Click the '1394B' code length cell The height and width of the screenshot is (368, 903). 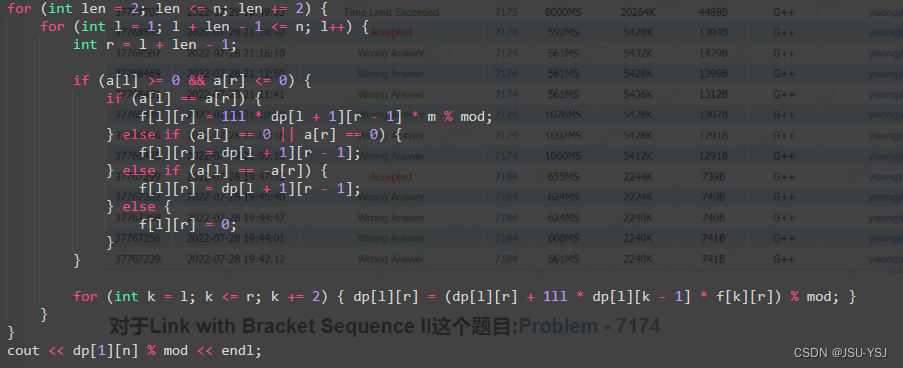pyautogui.click(x=714, y=33)
